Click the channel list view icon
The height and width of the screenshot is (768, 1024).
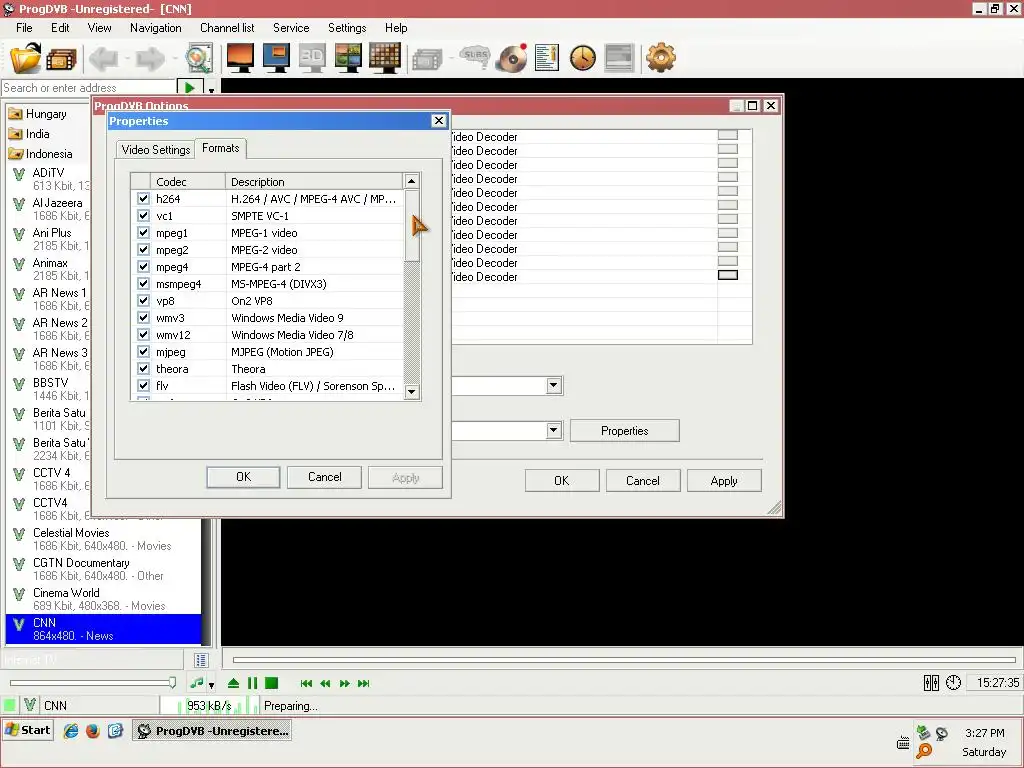(x=201, y=660)
